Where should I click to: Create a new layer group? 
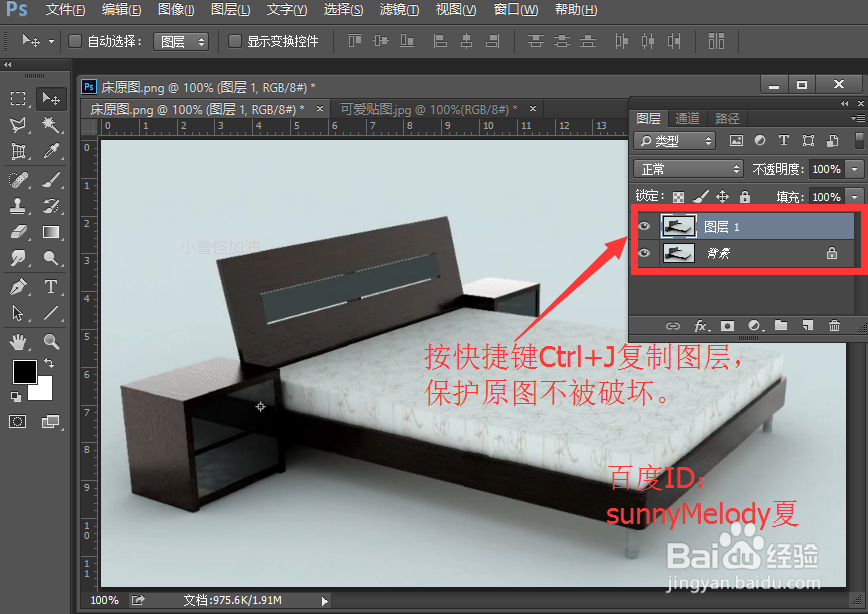pos(781,325)
